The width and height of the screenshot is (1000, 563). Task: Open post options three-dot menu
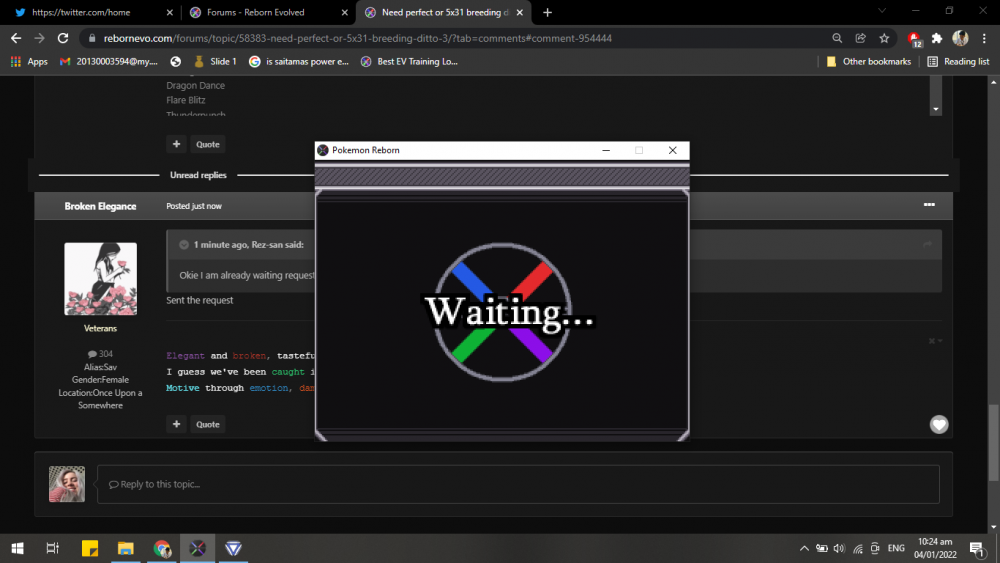pos(929,205)
